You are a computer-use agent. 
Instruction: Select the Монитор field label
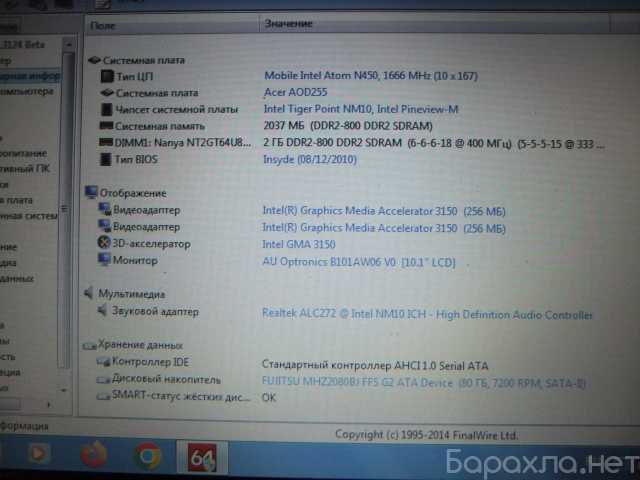coord(135,260)
